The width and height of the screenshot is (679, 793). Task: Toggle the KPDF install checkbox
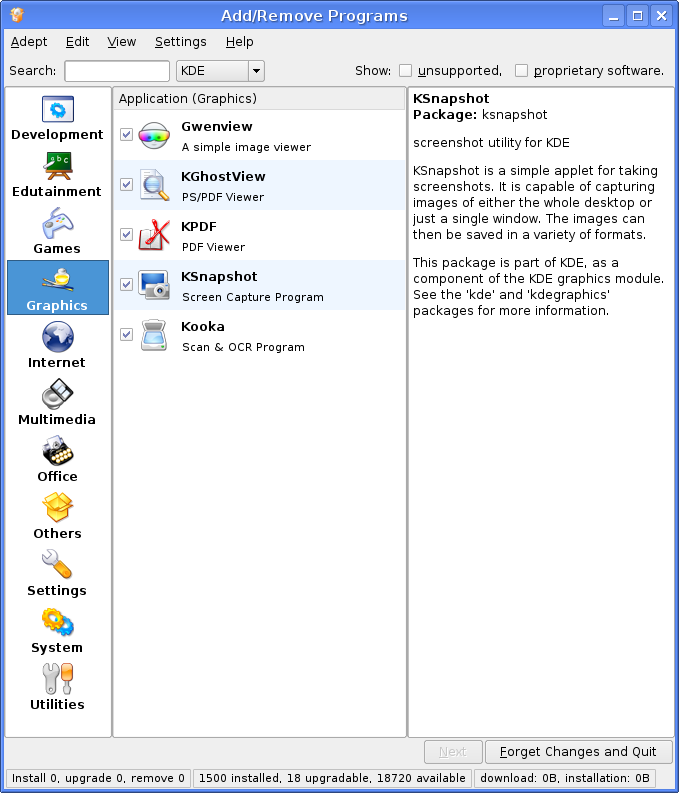tap(126, 234)
